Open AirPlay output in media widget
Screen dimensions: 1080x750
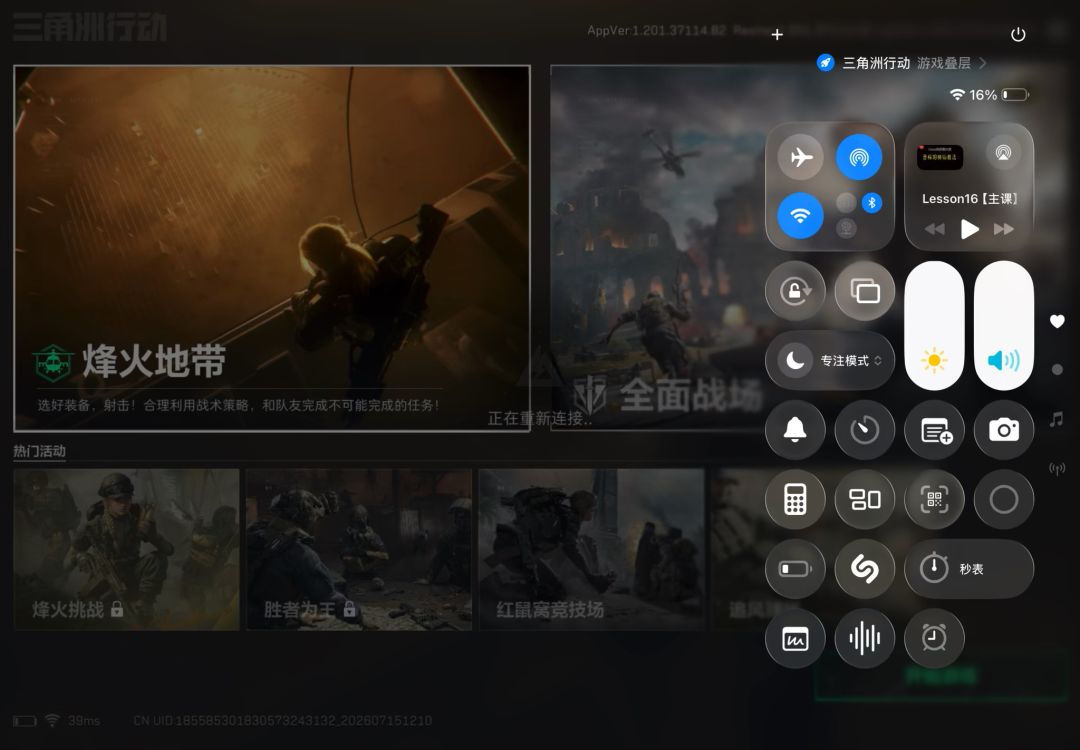click(1004, 152)
